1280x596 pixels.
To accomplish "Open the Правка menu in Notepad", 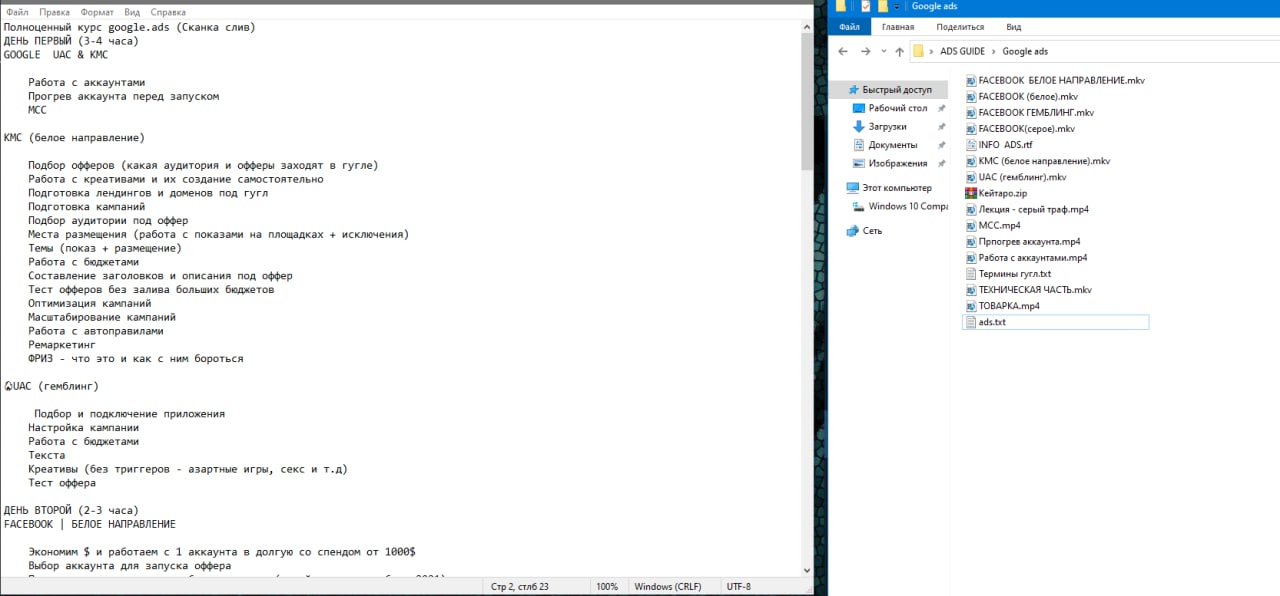I will [54, 13].
